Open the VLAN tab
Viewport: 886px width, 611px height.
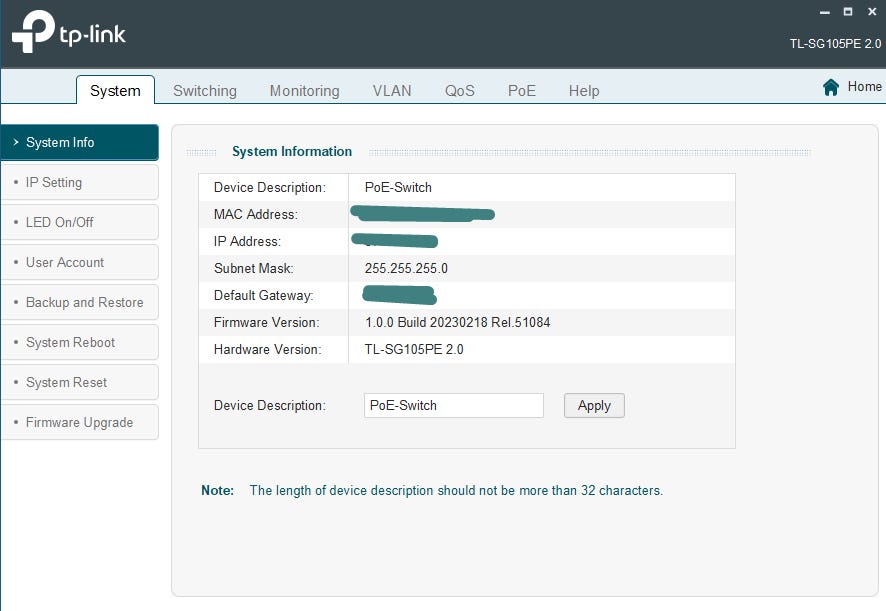pyautogui.click(x=392, y=91)
